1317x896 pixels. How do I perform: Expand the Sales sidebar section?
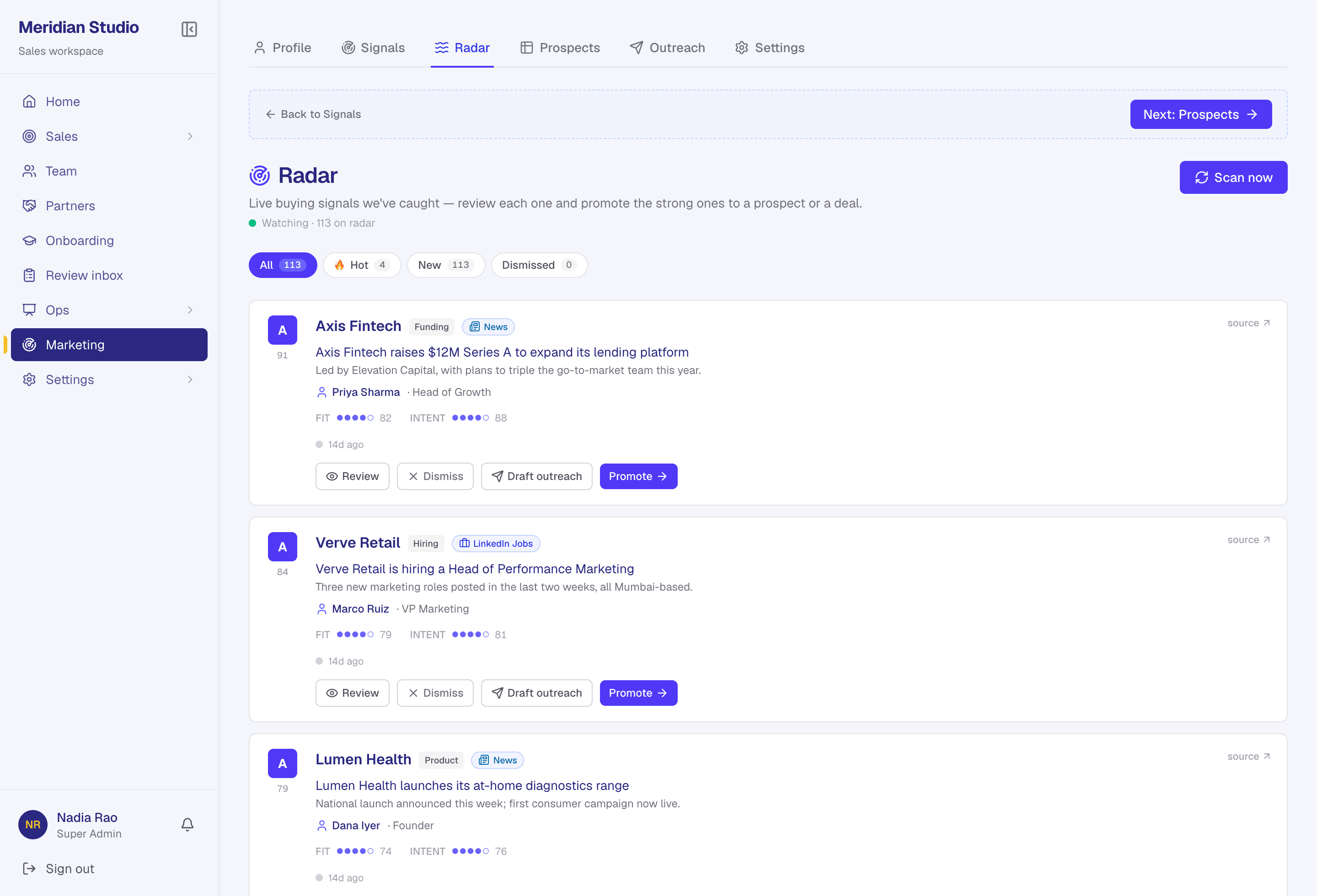[x=109, y=136]
